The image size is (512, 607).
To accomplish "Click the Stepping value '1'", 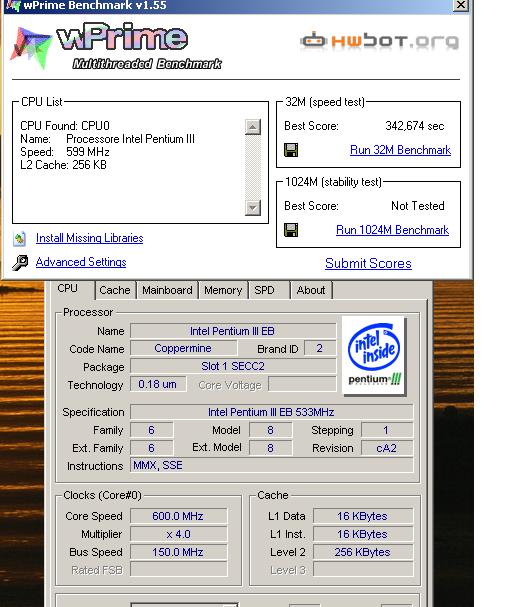I will point(386,430).
